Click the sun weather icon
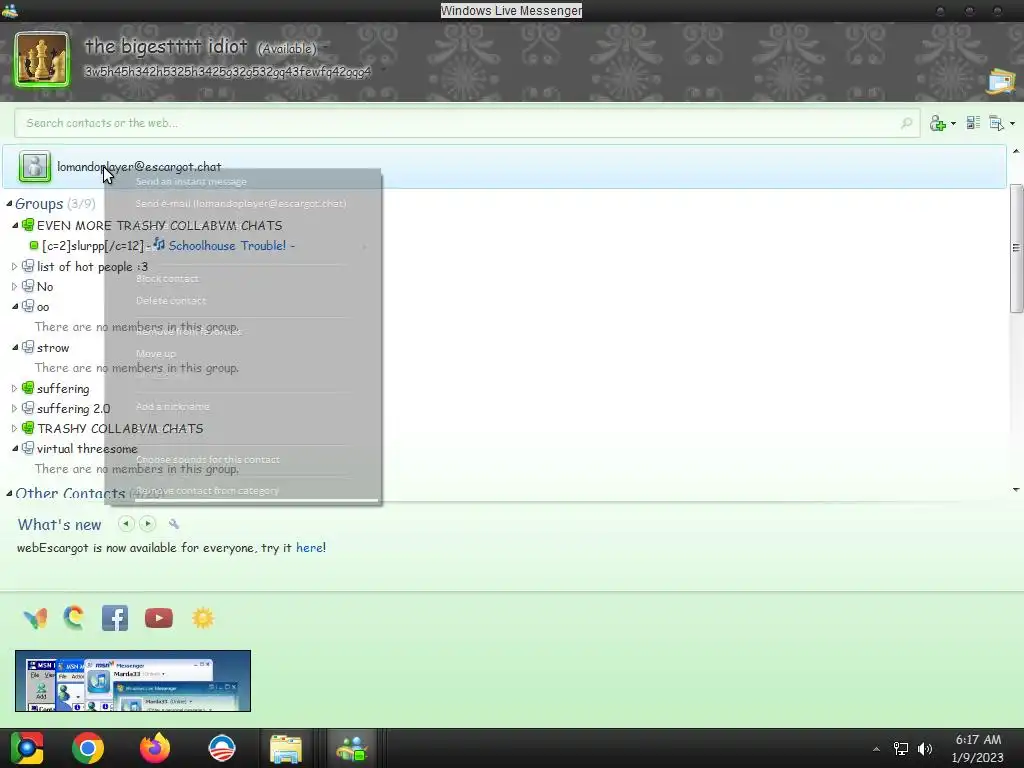Image resolution: width=1024 pixels, height=768 pixels. [203, 618]
